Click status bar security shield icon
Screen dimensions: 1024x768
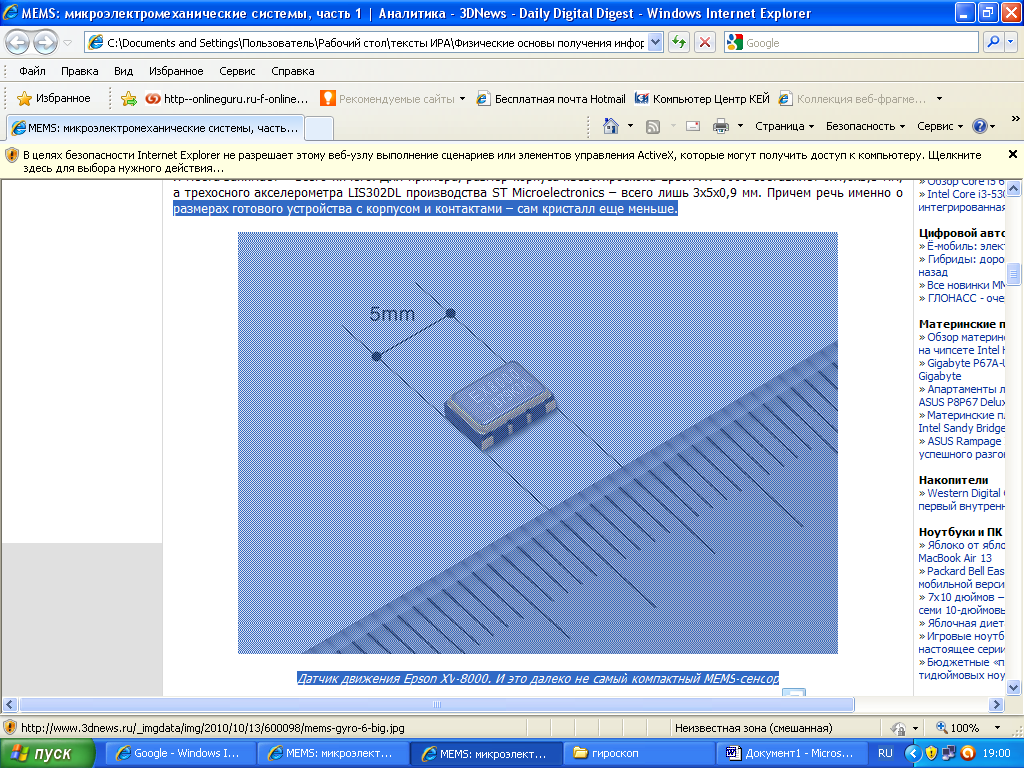coord(10,728)
